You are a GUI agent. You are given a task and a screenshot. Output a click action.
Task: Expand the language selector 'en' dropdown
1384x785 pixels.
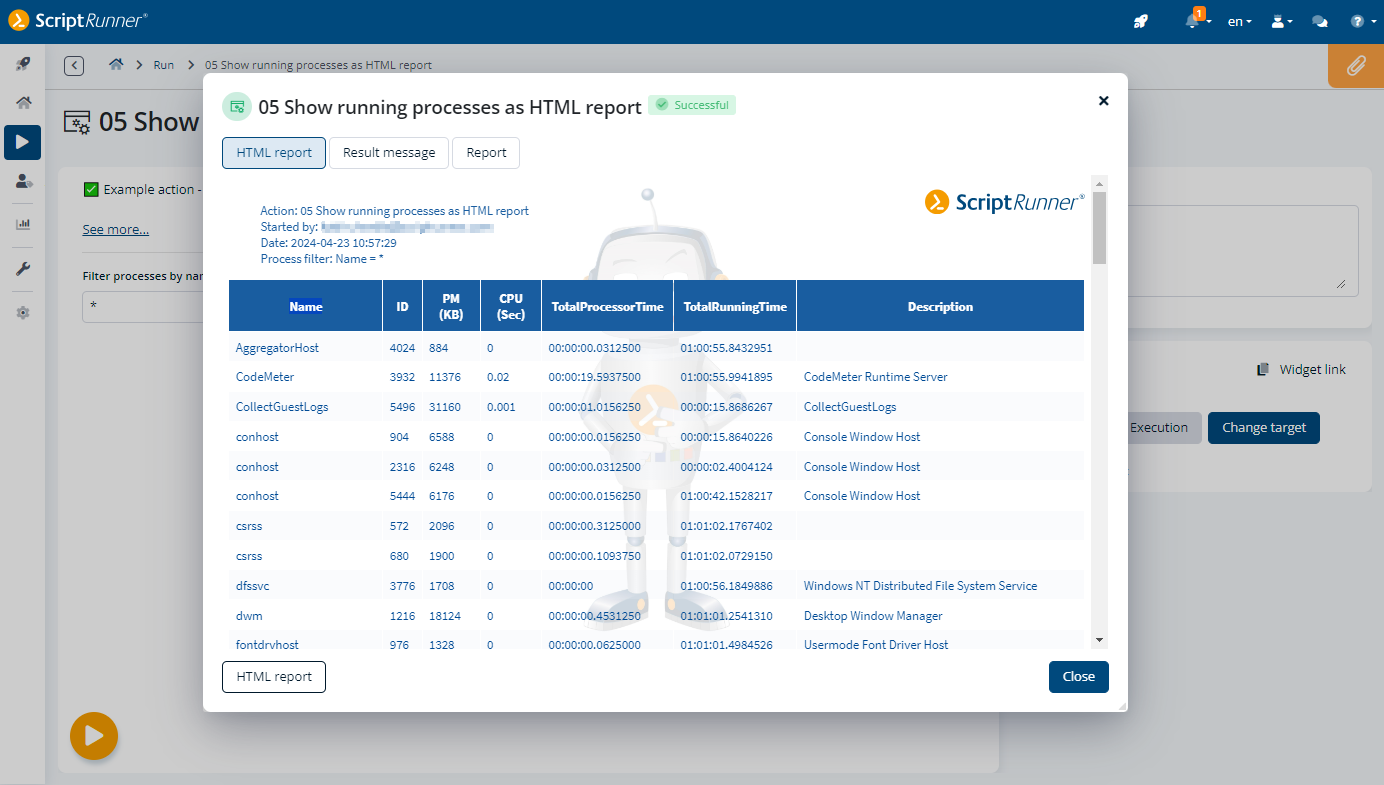(1239, 21)
